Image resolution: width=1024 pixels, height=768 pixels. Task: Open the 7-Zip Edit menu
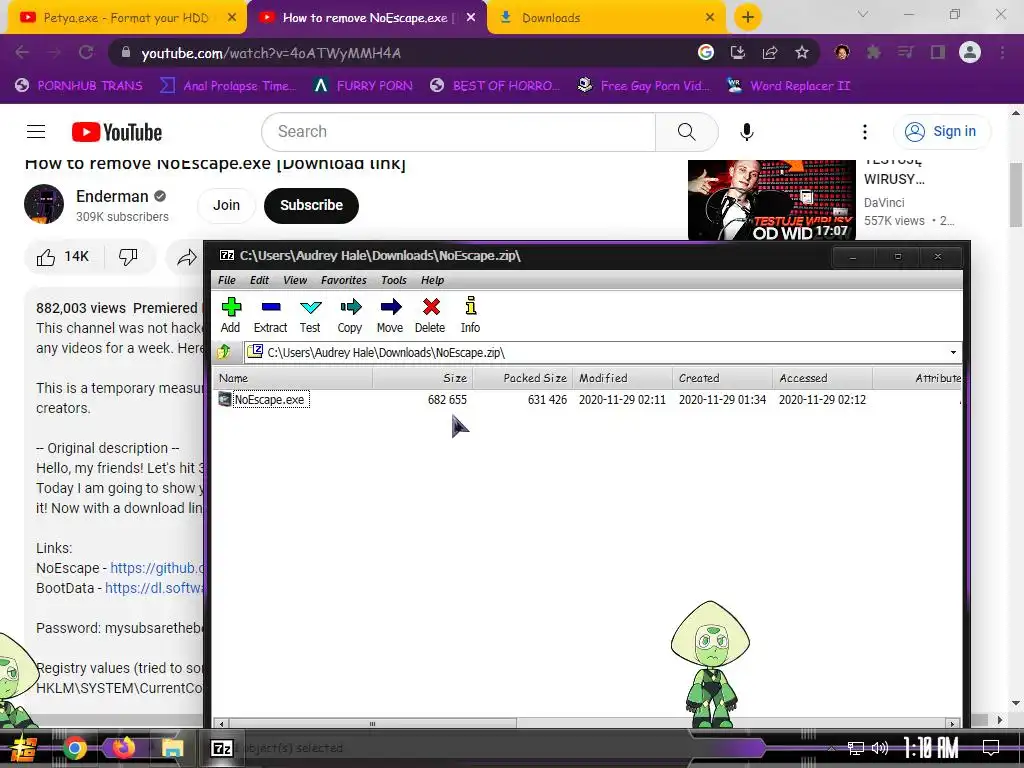pos(259,280)
